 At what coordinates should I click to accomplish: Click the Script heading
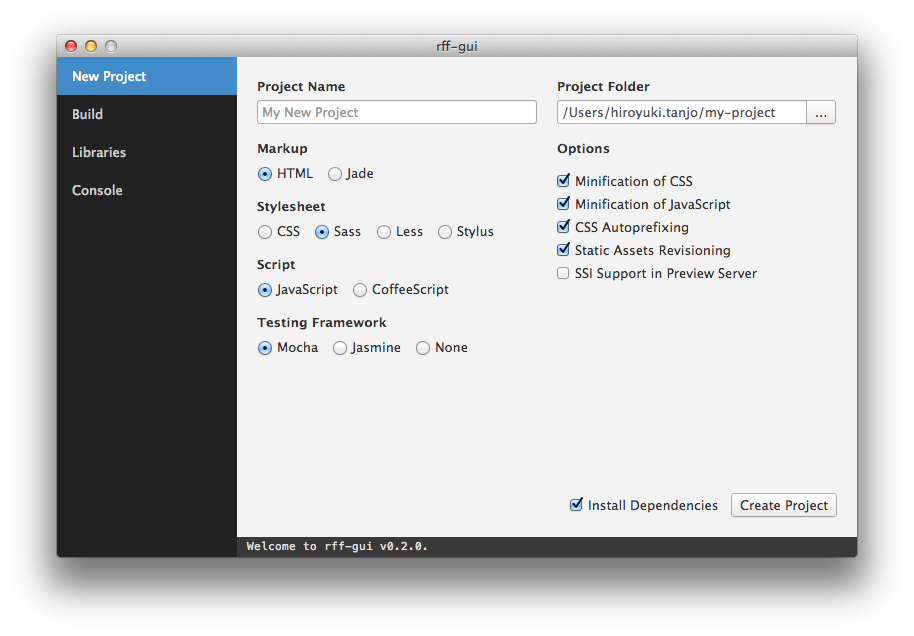pyautogui.click(x=276, y=264)
